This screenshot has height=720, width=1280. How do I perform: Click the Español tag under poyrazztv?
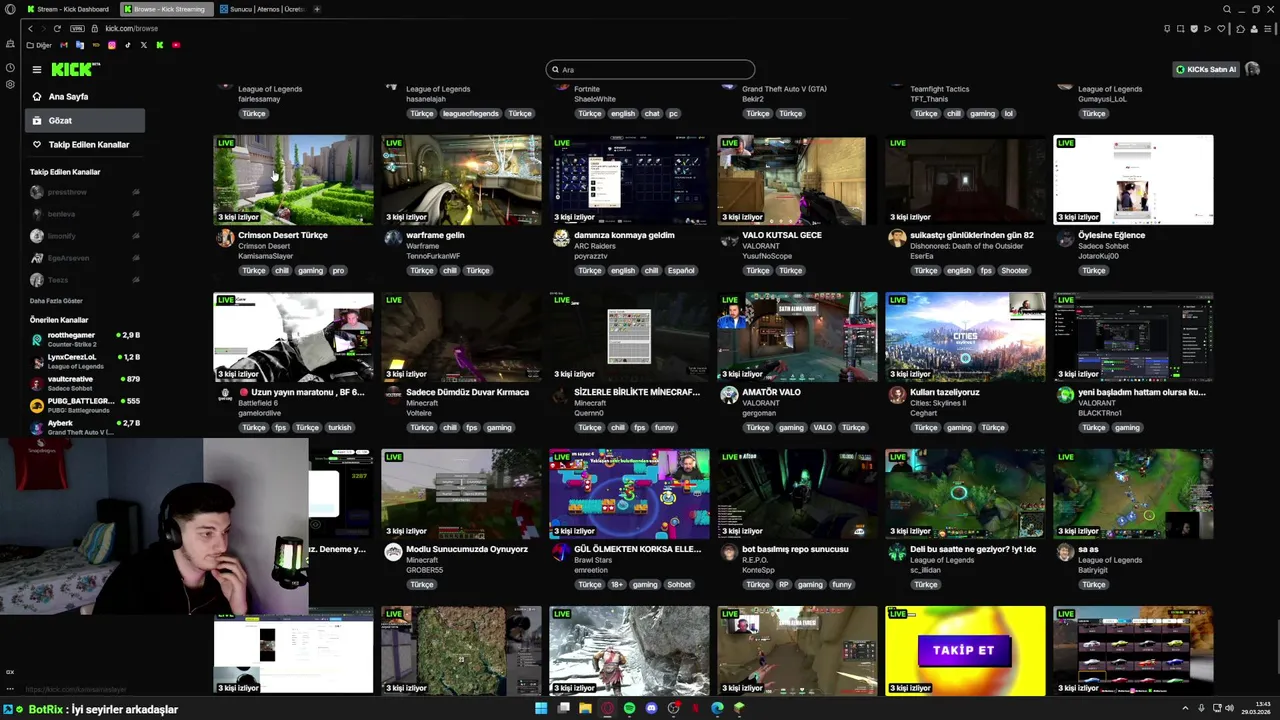681,270
